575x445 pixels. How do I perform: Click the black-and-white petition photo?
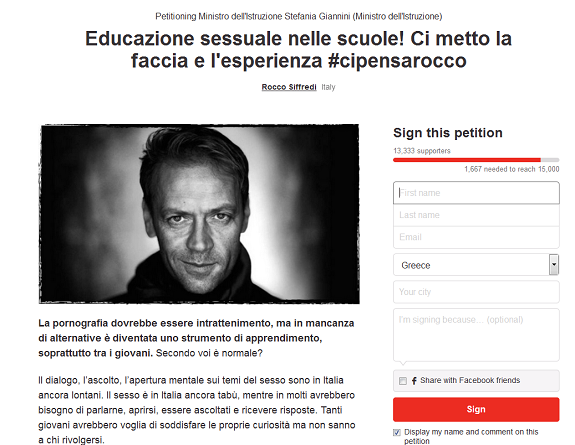(199, 214)
